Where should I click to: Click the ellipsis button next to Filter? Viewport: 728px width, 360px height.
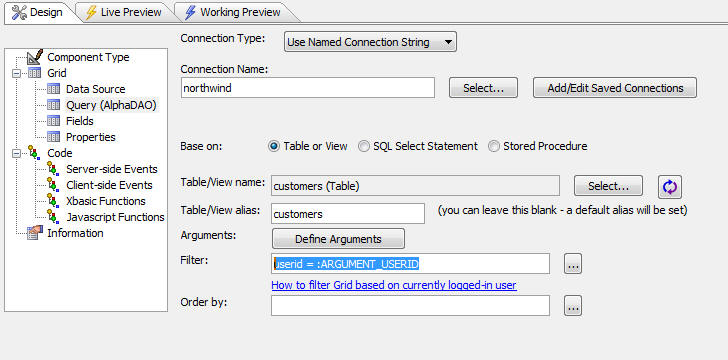coord(573,264)
